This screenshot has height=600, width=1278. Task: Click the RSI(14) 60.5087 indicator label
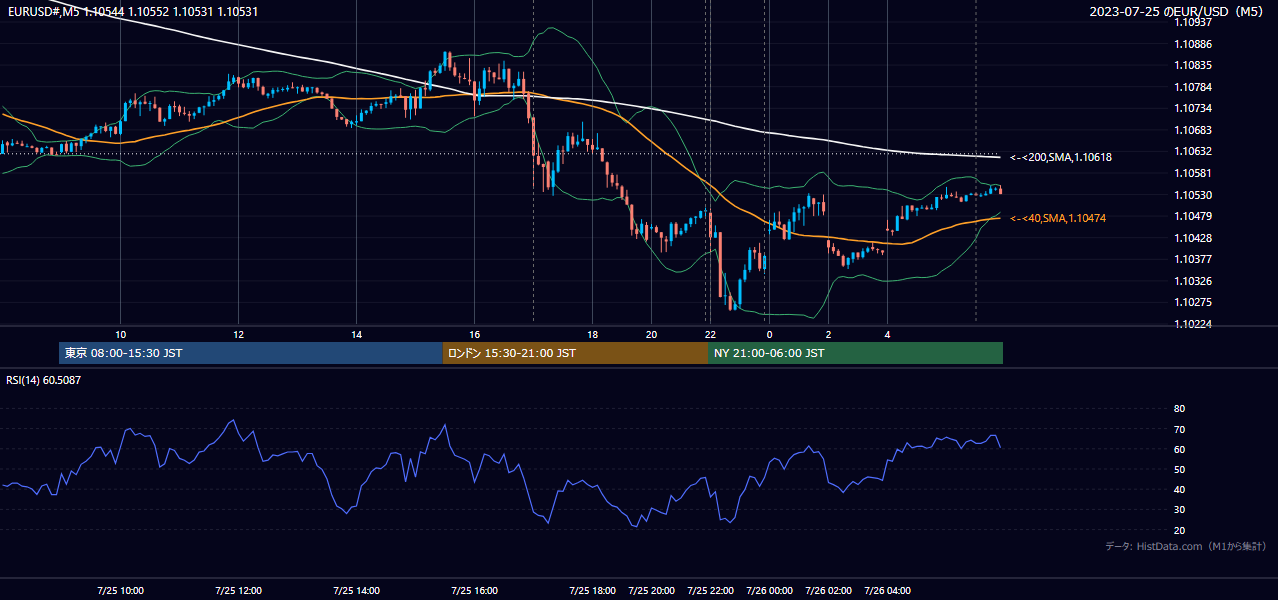pyautogui.click(x=44, y=380)
